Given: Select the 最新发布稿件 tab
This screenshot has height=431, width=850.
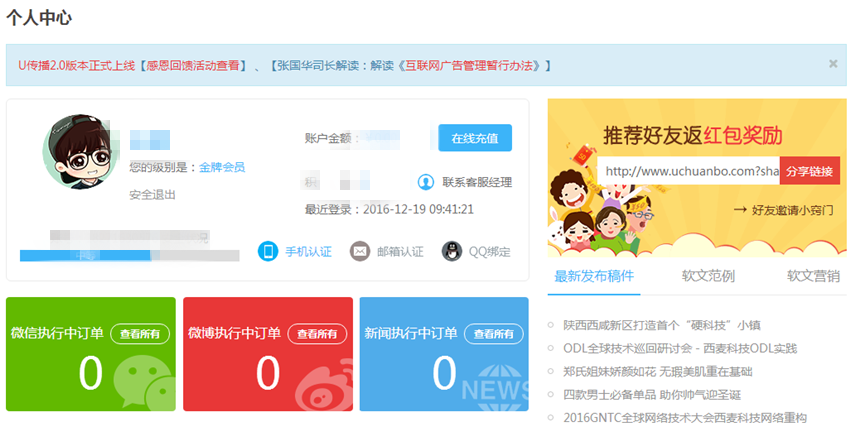Looking at the screenshot, I should coord(594,276).
